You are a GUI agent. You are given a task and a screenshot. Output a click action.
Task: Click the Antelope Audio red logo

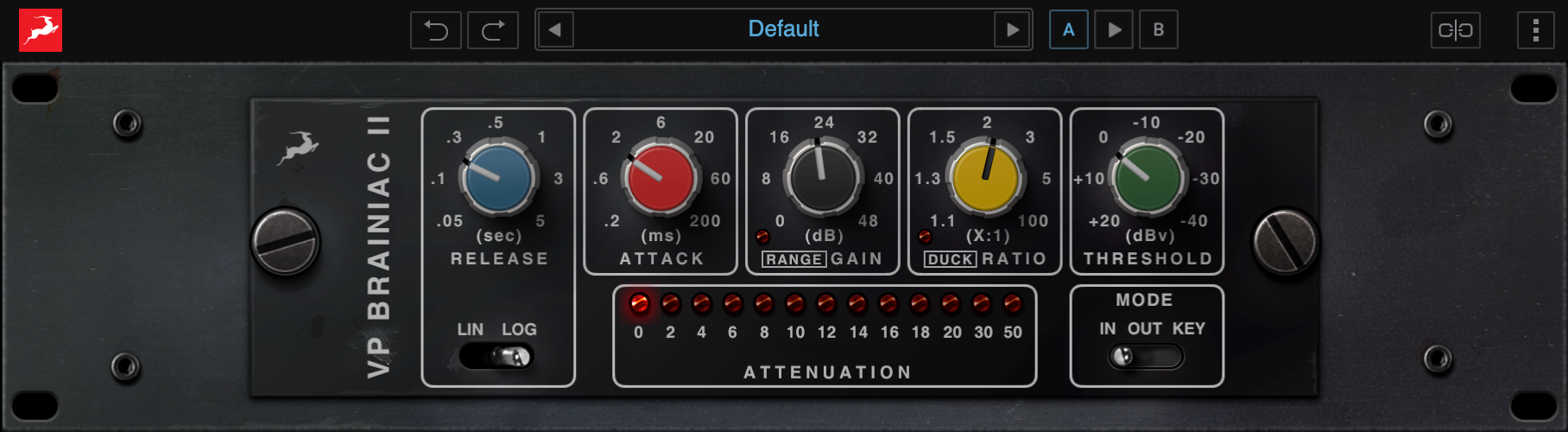point(41,30)
